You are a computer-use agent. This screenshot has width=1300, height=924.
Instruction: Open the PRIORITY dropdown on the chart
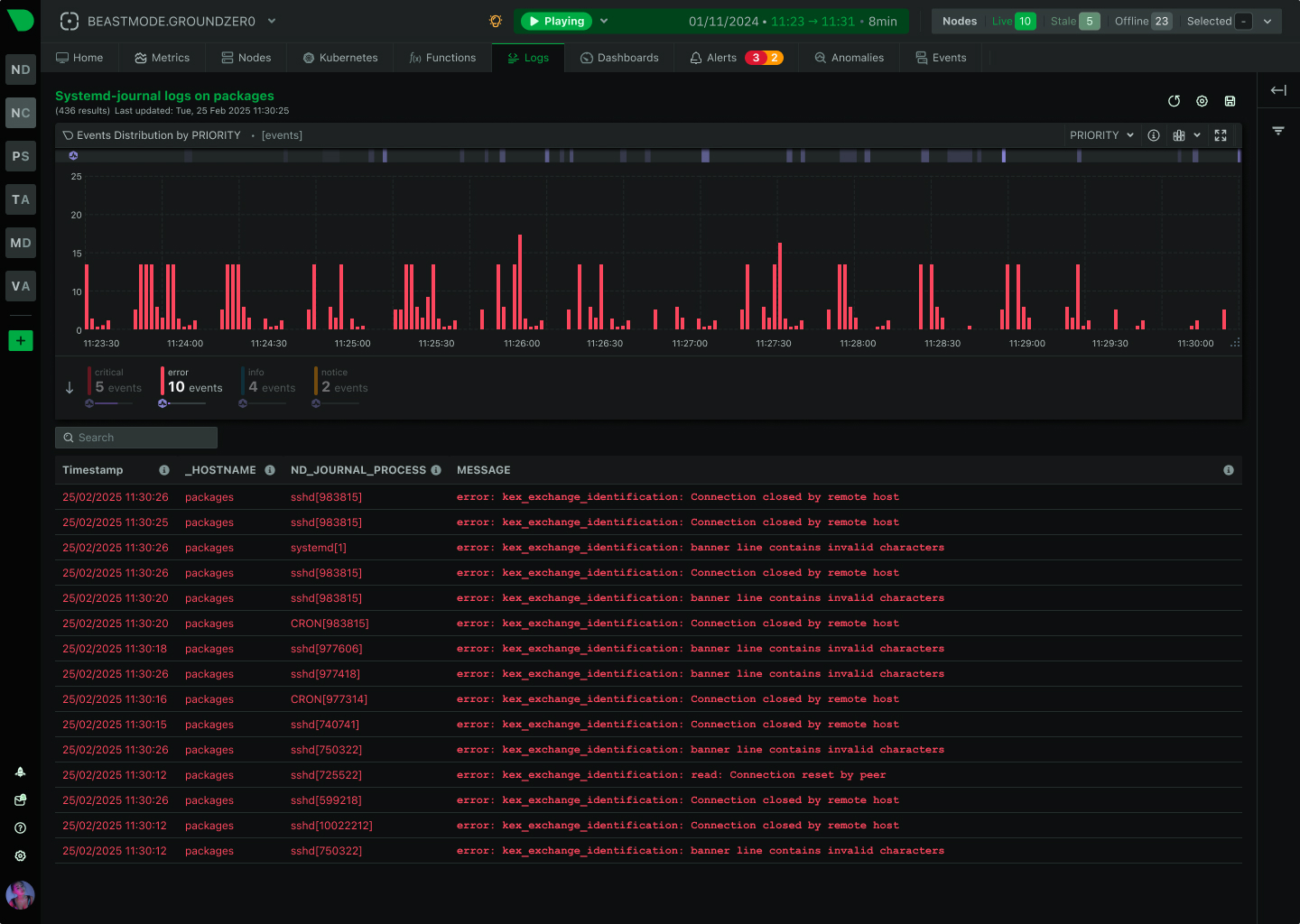pos(1100,134)
